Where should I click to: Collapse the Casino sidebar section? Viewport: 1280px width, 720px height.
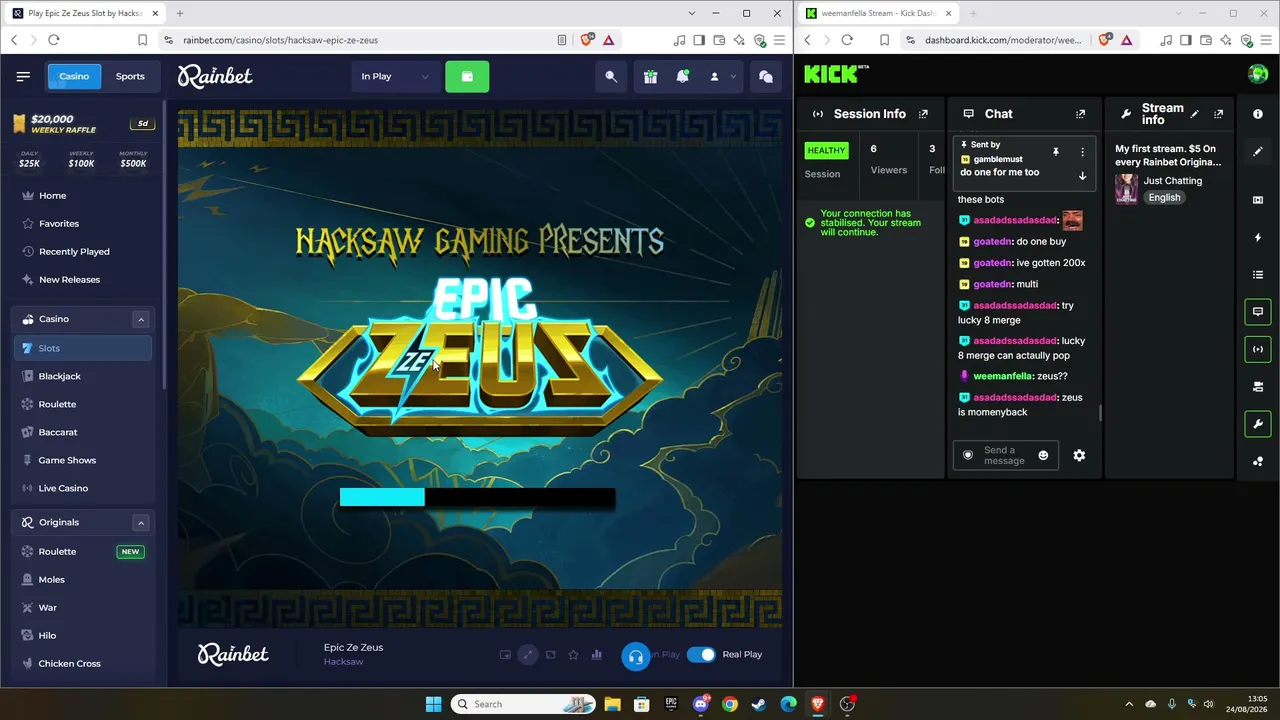tap(141, 319)
